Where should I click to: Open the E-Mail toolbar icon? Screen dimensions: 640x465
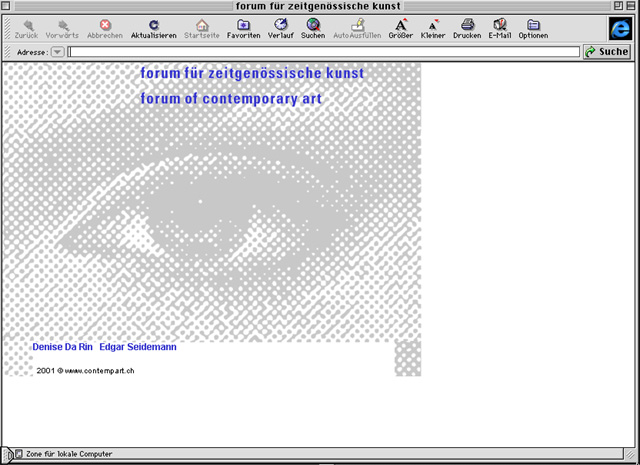499,24
